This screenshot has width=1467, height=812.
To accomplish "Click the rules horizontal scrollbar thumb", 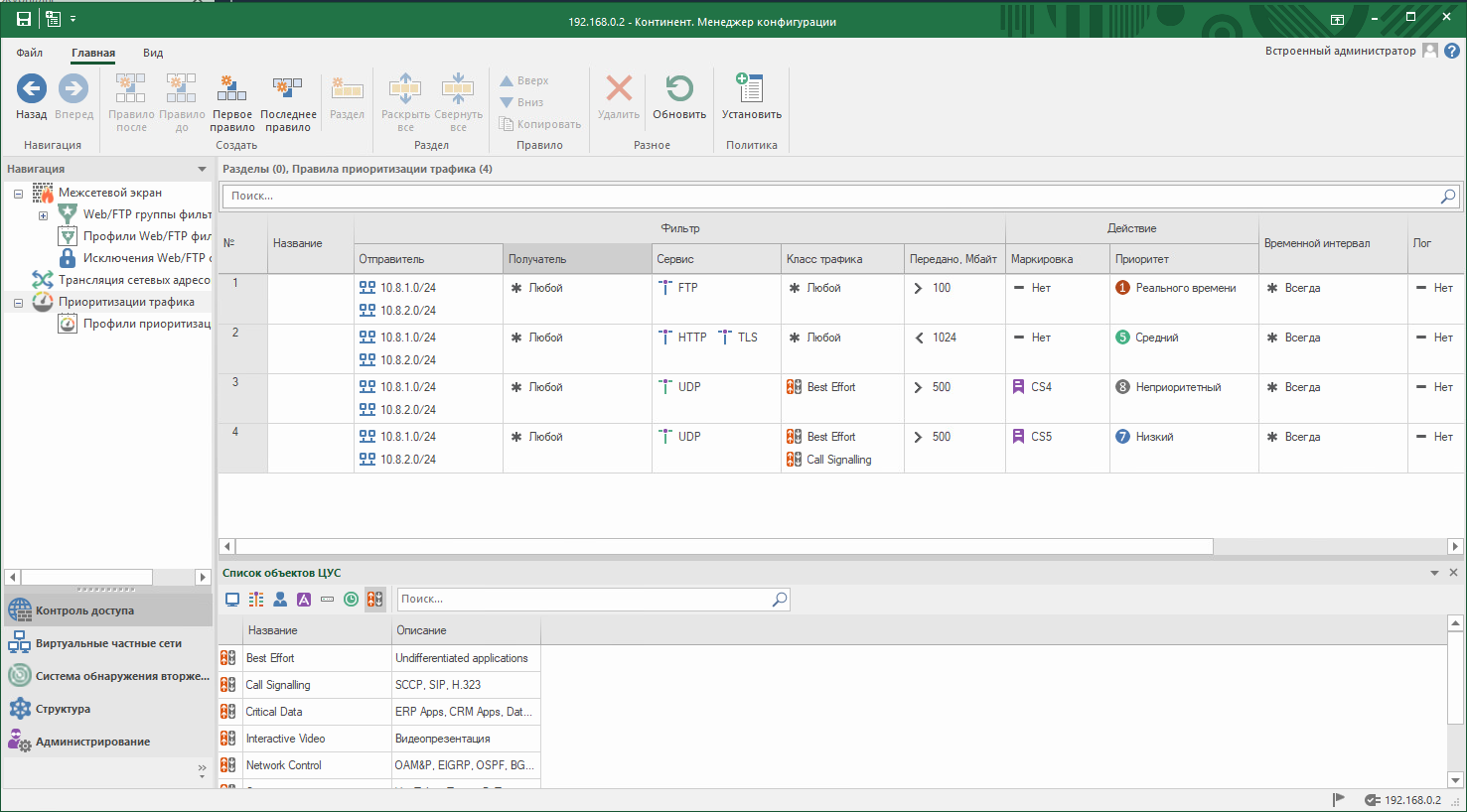I will (x=723, y=547).
